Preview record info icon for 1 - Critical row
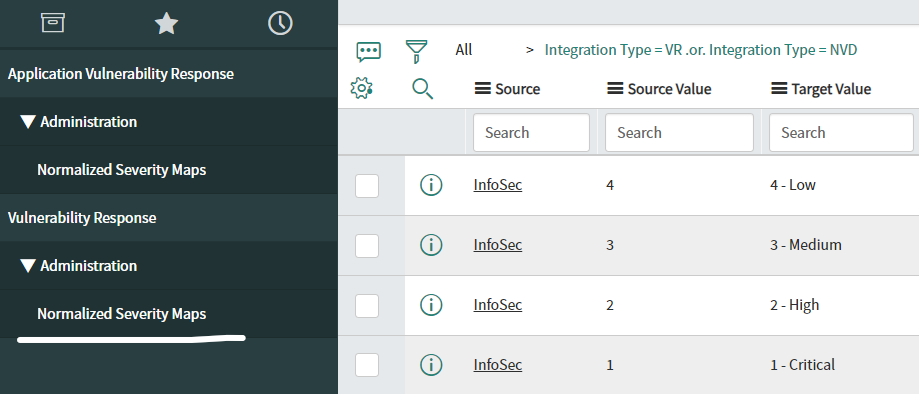The width and height of the screenshot is (919, 394). click(x=431, y=365)
